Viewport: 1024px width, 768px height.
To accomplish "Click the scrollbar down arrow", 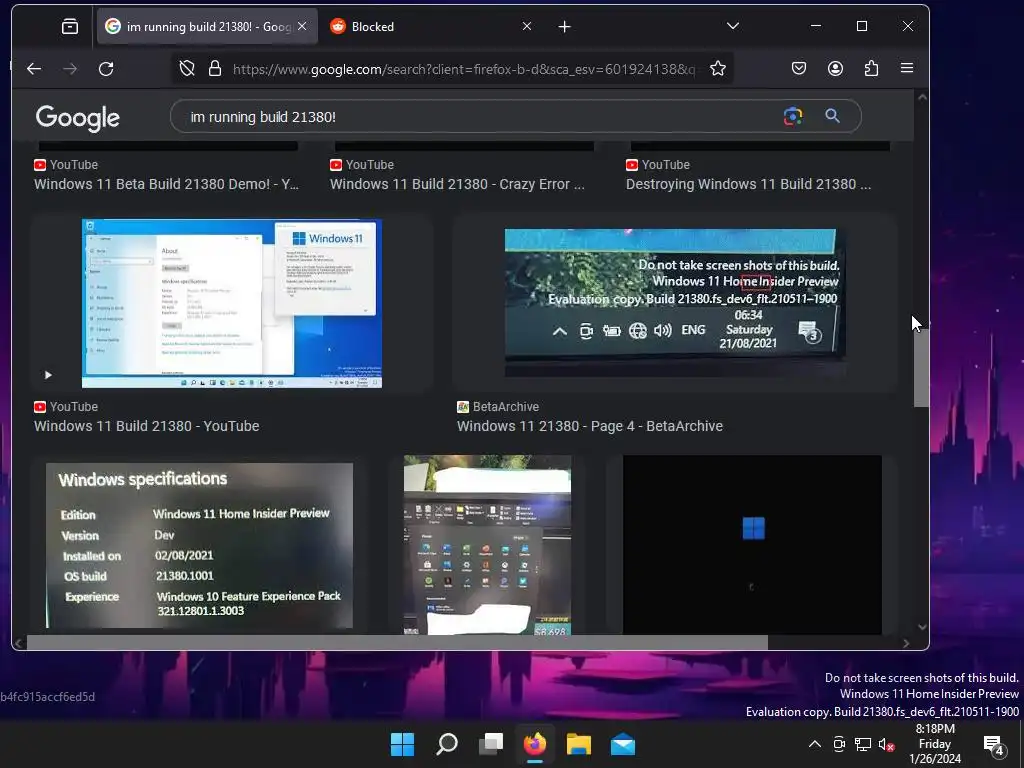I will (921, 627).
